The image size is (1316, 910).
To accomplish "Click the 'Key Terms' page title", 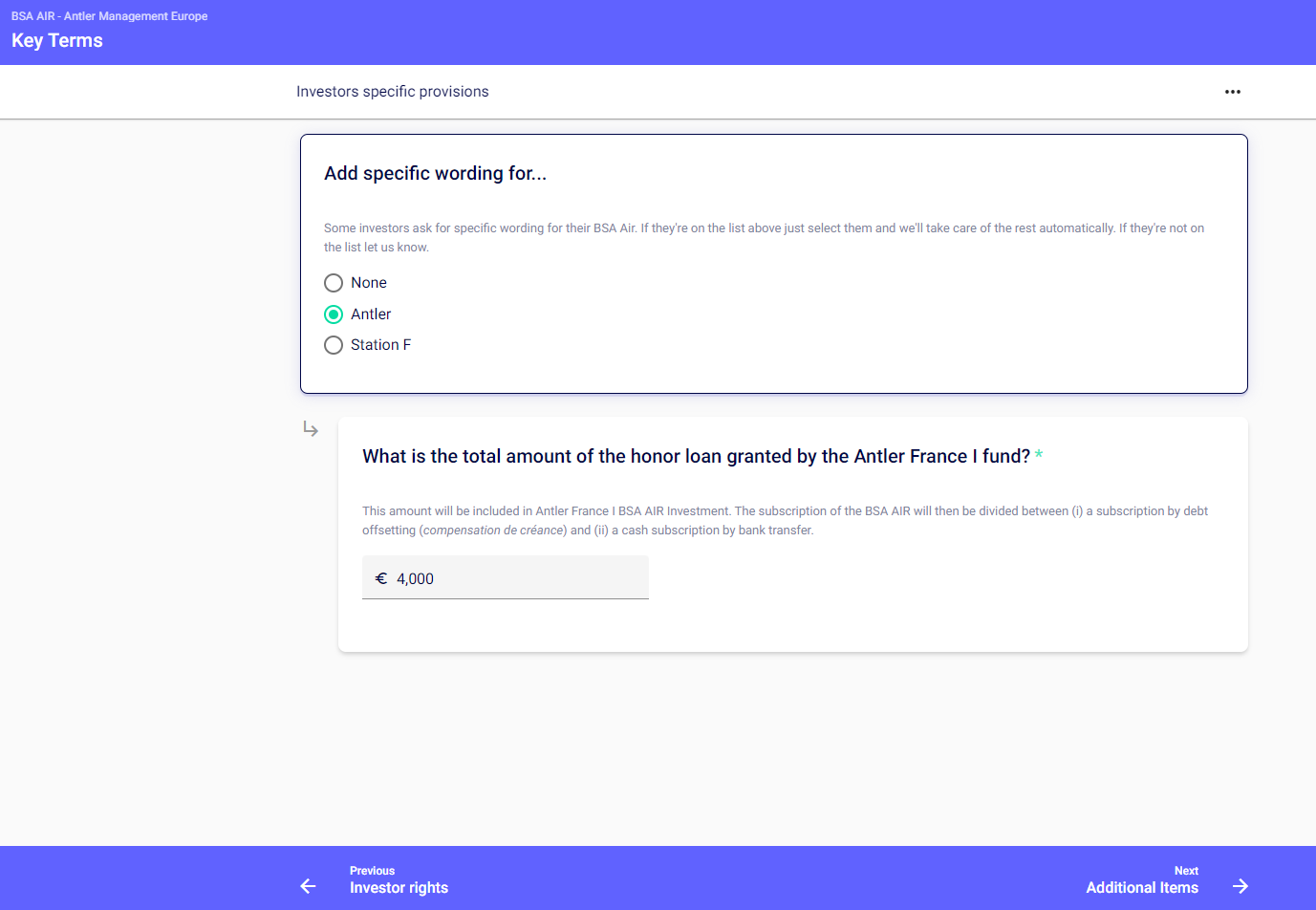I will [57, 40].
